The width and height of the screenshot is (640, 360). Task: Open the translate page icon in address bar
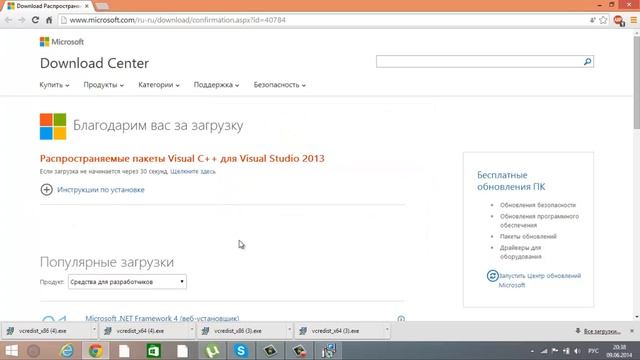[593, 20]
